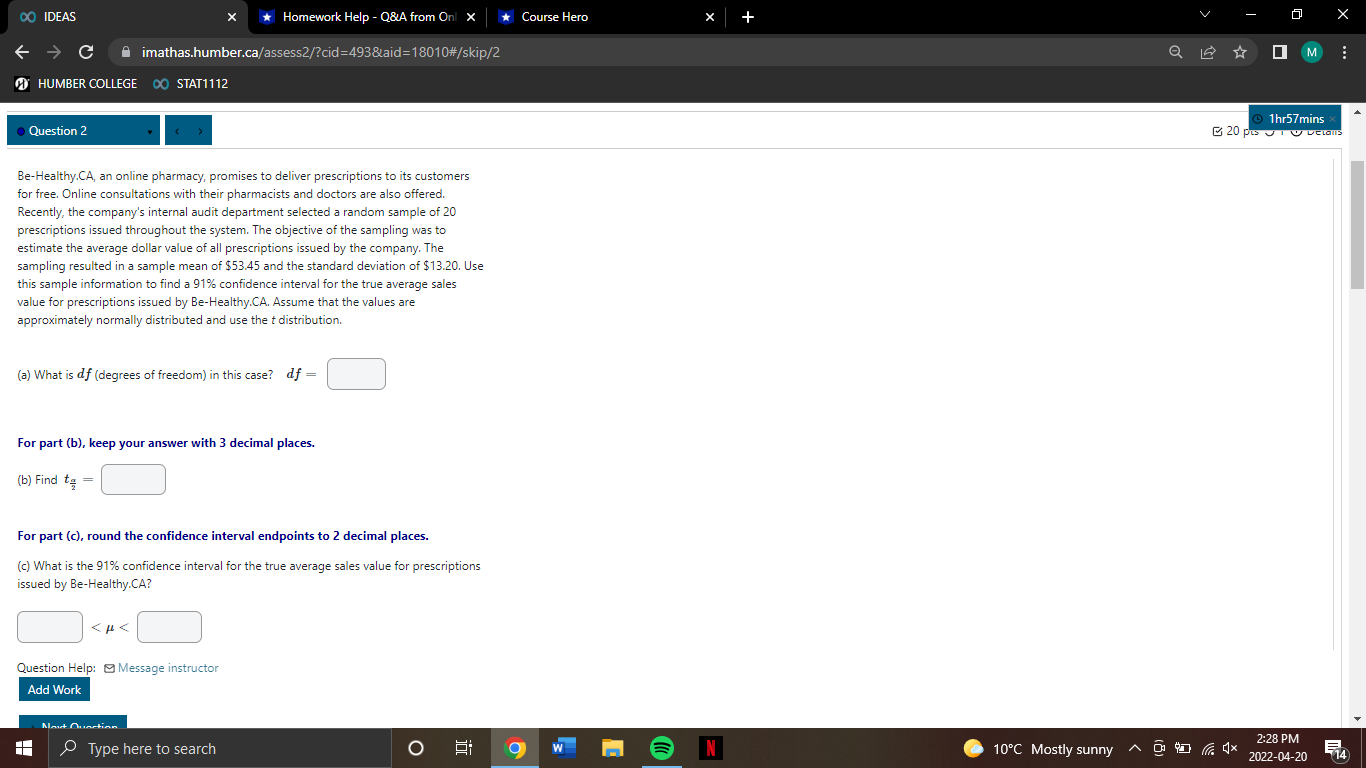Open the browser zoom search icon
The height and width of the screenshot is (768, 1366).
1176,52
